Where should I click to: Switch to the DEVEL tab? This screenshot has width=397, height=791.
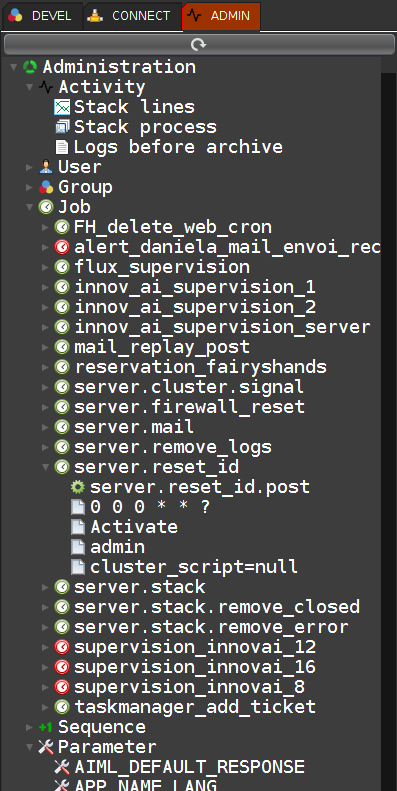[41, 16]
